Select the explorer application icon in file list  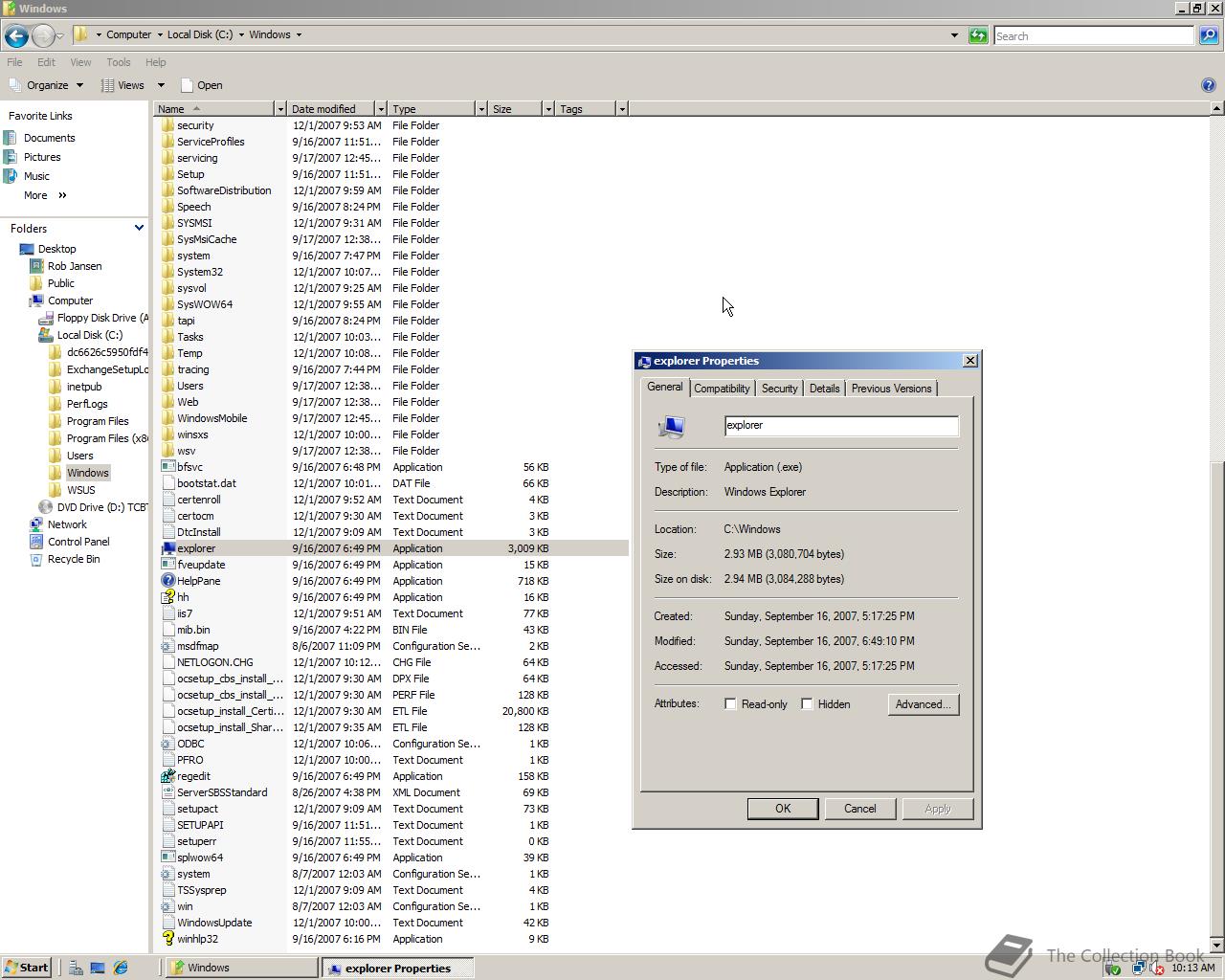point(167,548)
